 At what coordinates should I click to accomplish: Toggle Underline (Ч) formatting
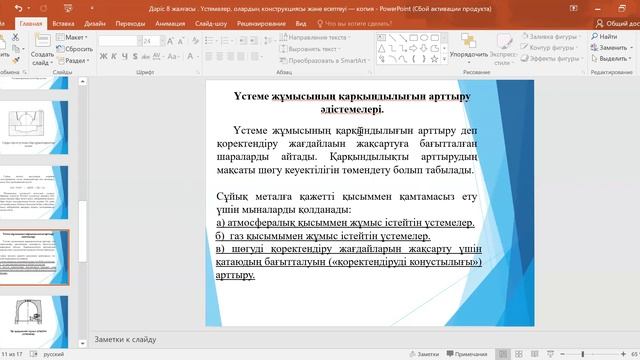coord(124,56)
